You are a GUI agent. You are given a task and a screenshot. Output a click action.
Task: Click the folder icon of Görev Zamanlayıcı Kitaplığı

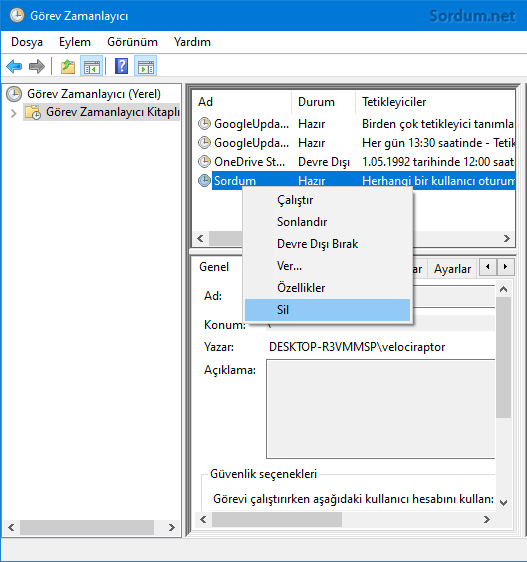tap(33, 112)
